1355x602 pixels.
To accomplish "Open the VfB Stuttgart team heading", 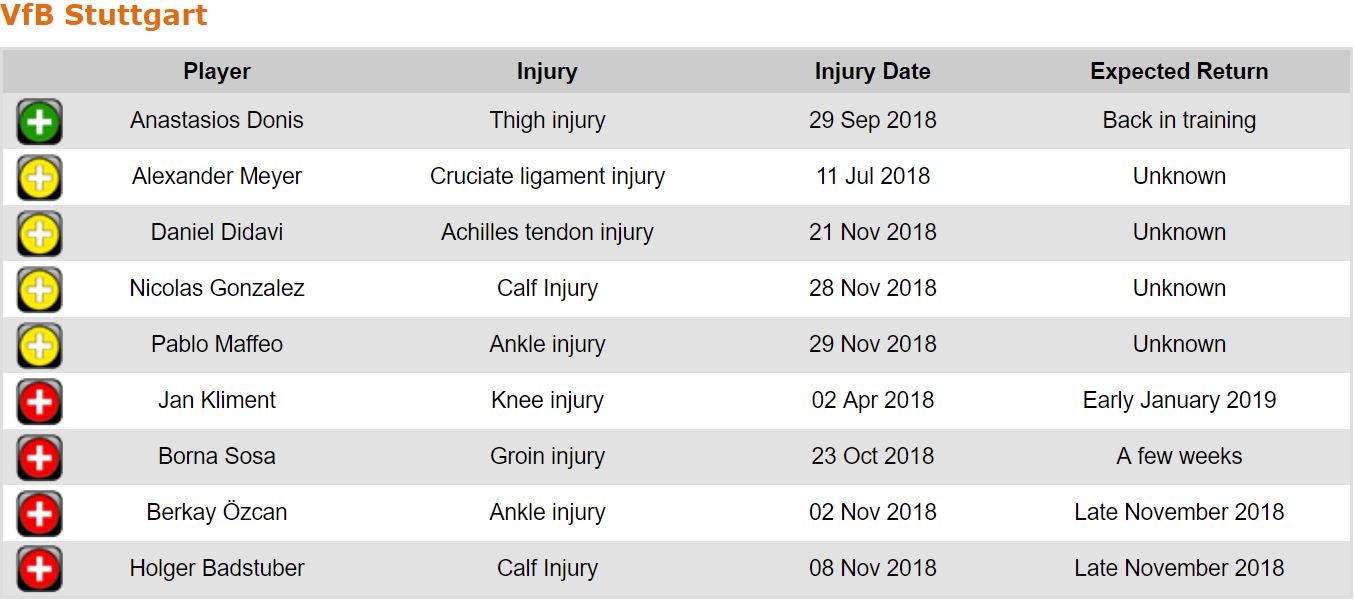I will 104,16.
